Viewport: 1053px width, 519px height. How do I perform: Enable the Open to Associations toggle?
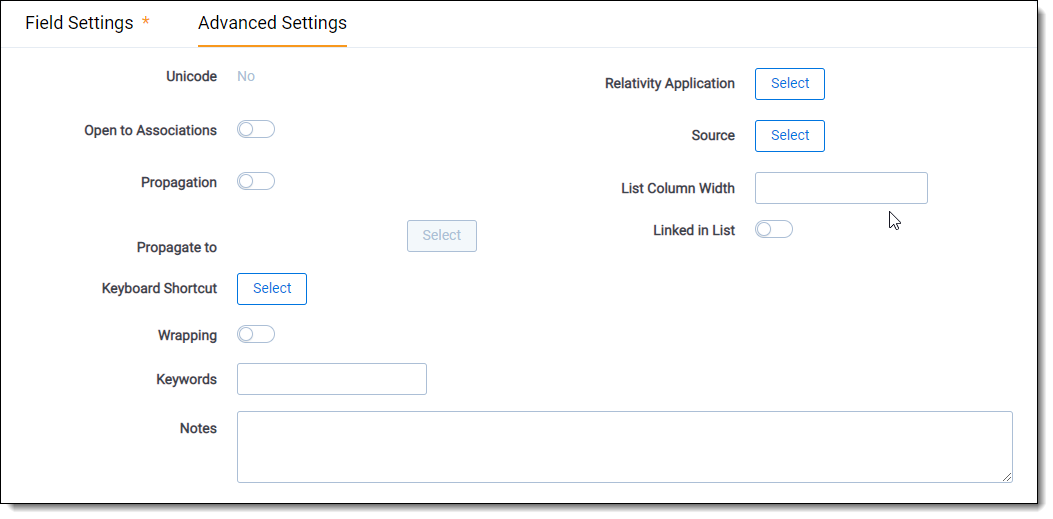pos(255,129)
